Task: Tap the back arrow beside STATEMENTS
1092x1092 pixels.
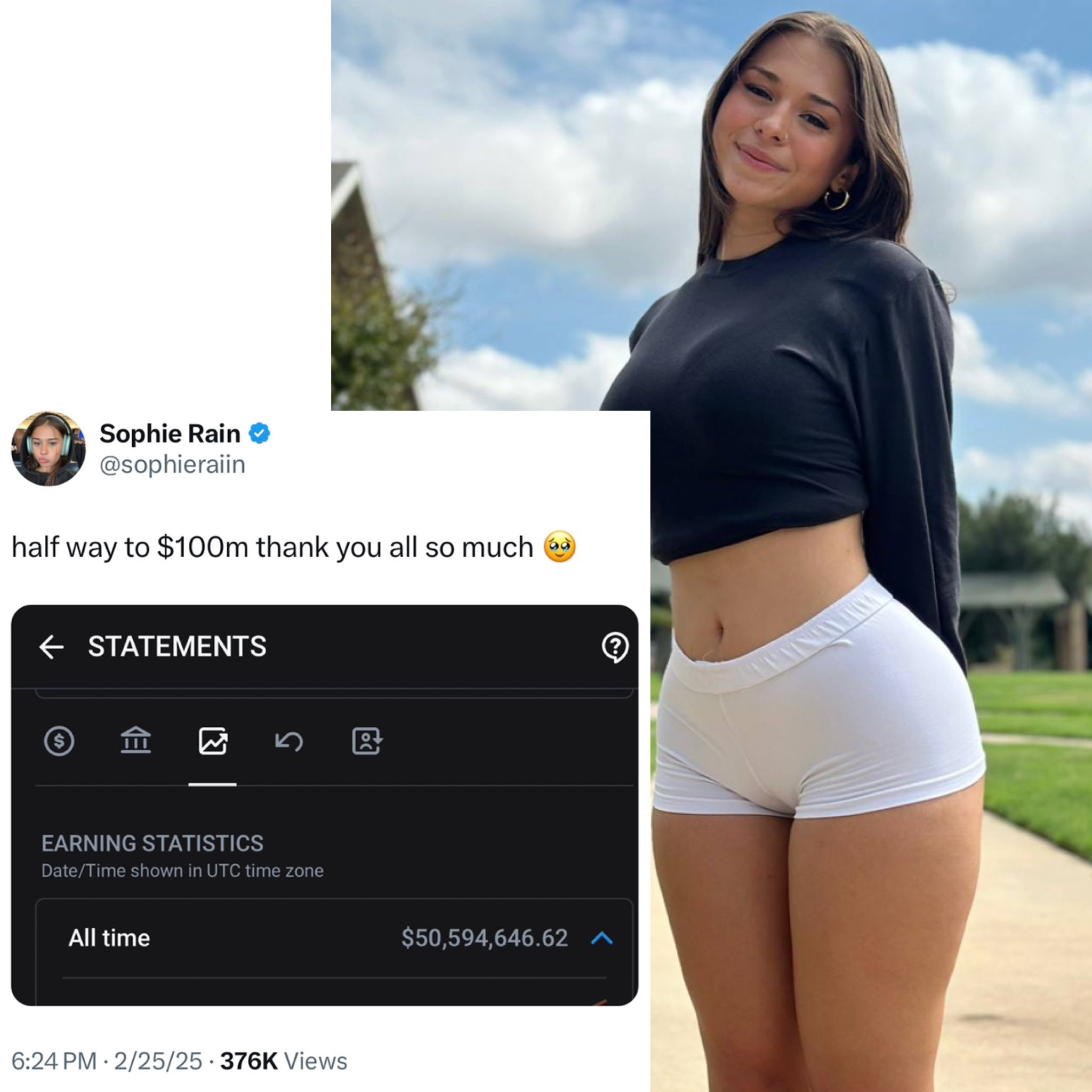Action: pyautogui.click(x=51, y=647)
